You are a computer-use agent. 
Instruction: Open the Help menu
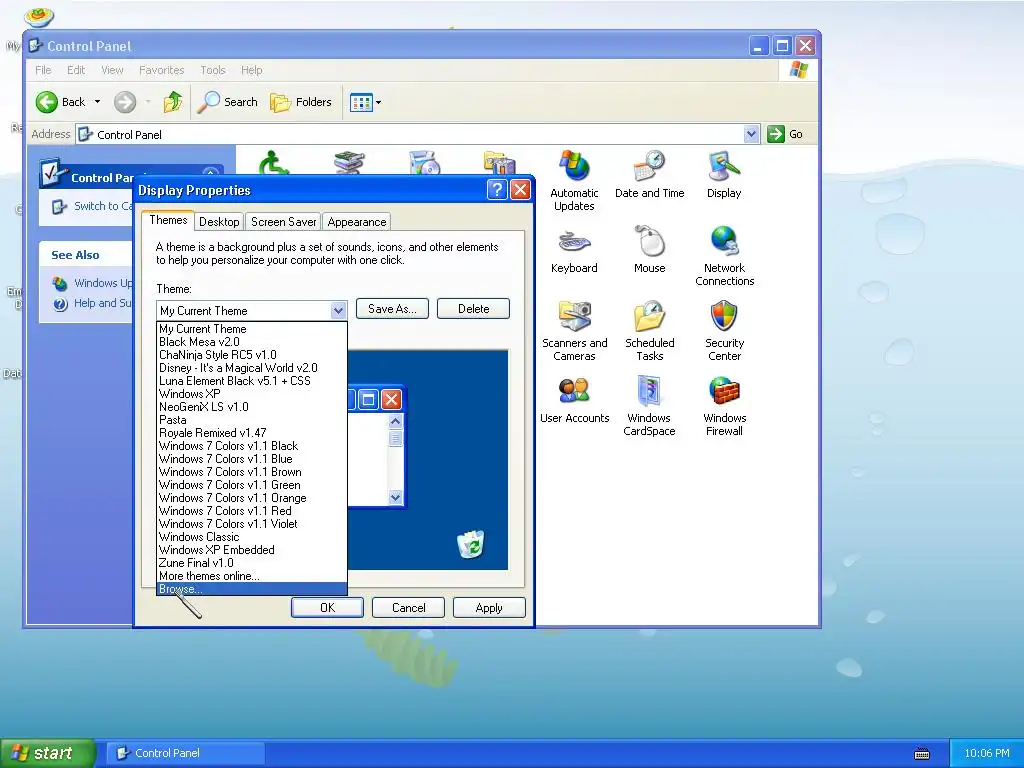coord(251,70)
